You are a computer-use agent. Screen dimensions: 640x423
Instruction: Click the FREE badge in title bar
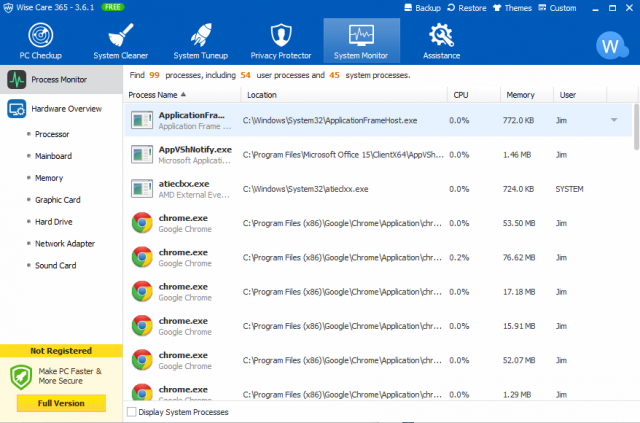point(113,7)
